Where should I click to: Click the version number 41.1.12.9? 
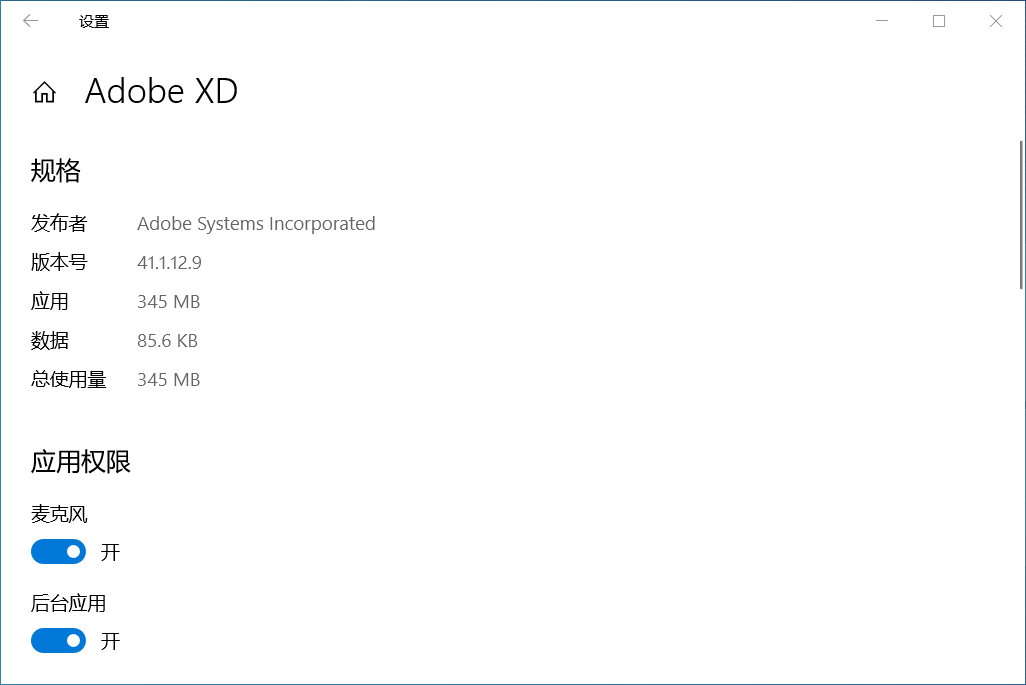[x=169, y=262]
